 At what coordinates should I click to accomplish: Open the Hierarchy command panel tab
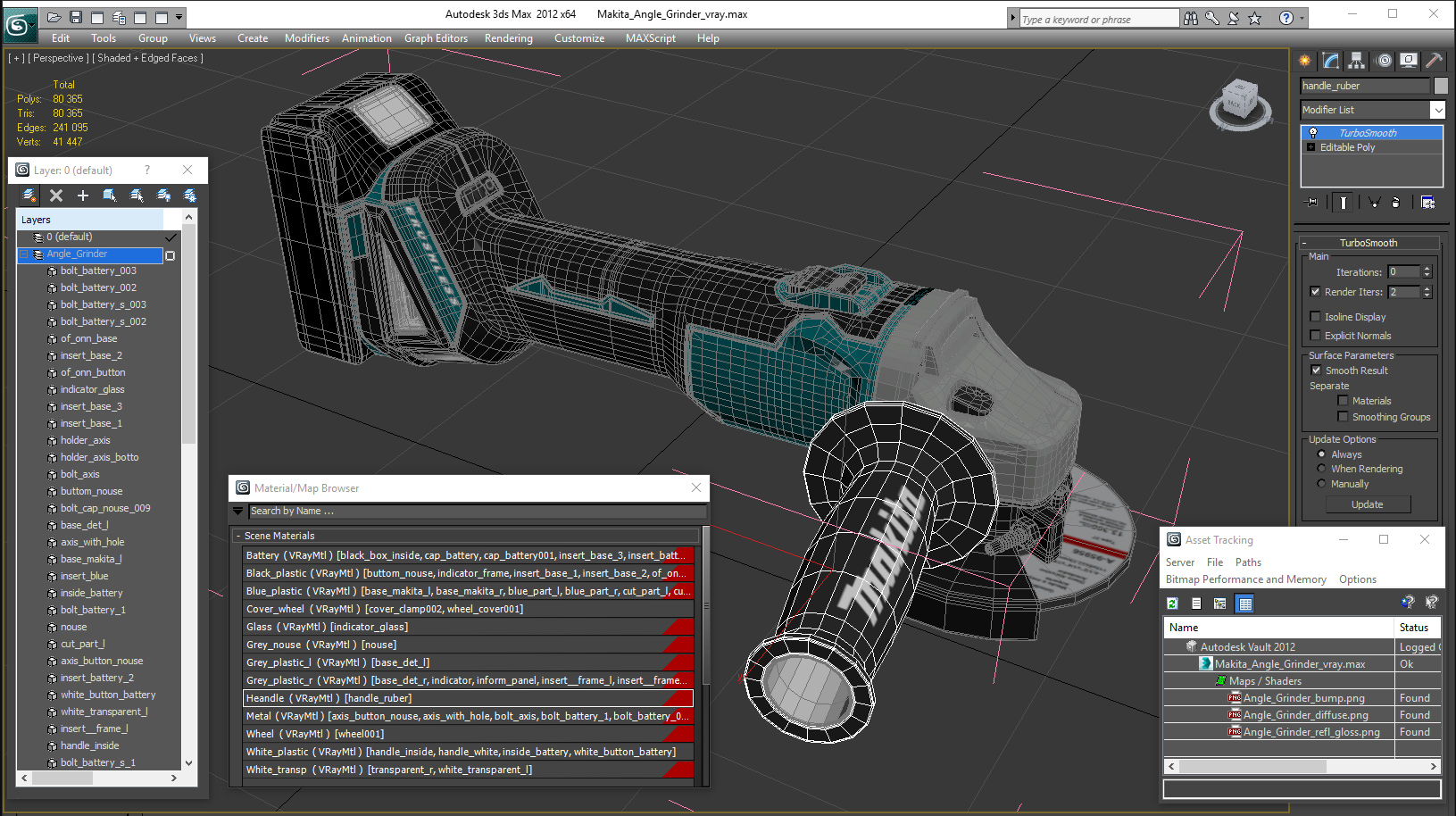(x=1357, y=61)
